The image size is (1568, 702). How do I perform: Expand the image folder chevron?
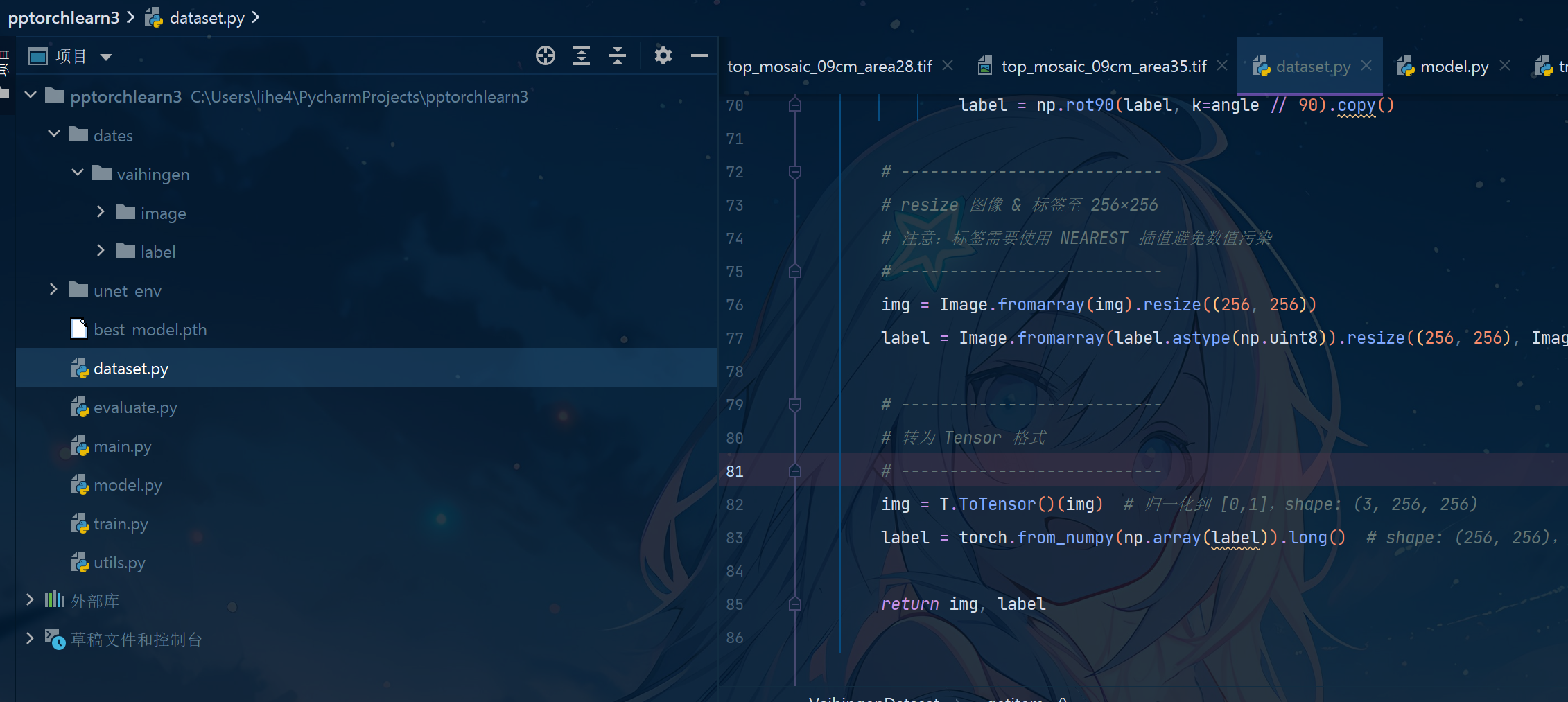101,211
